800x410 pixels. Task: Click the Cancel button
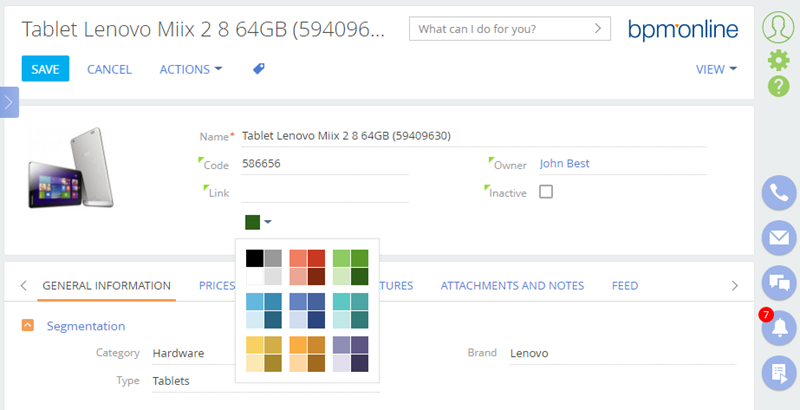[x=109, y=69]
